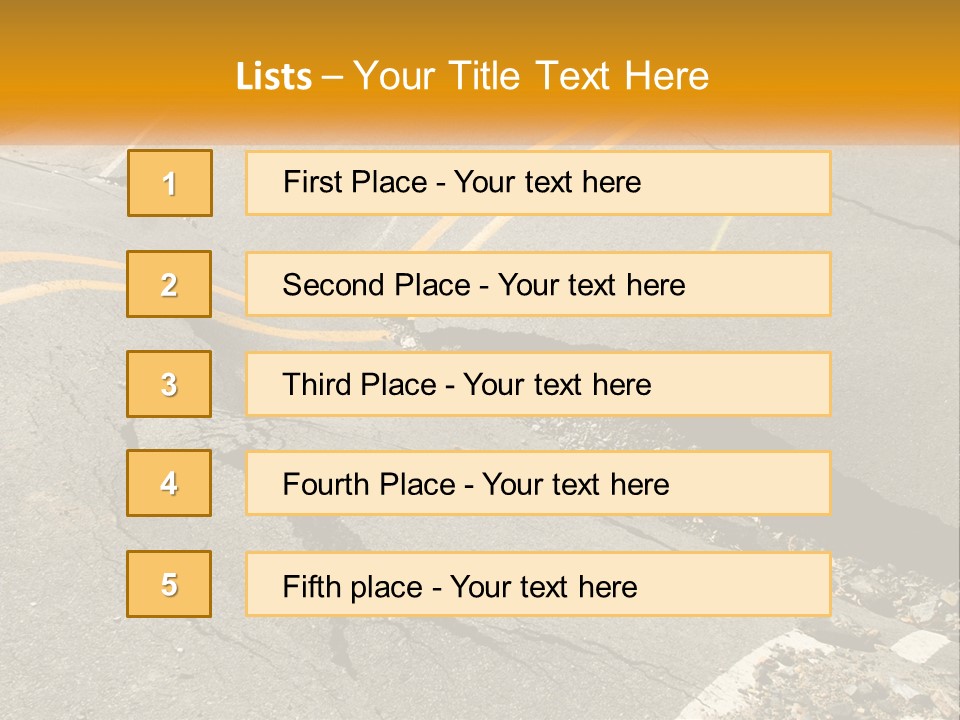Click the 'First Place' words
Image resolution: width=960 pixels, height=720 pixels.
tap(355, 182)
